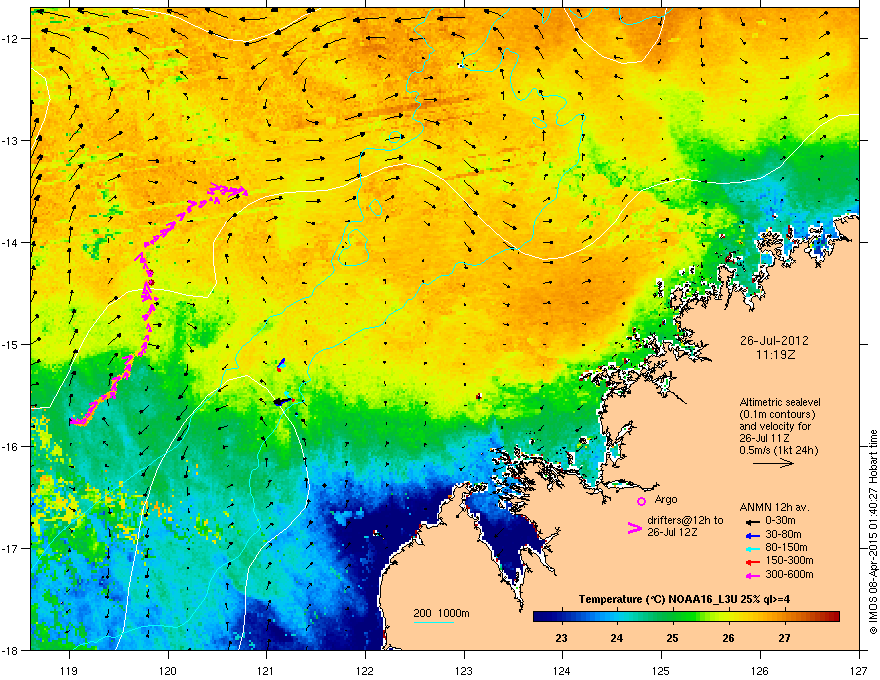Click the longitude axis label '124'
Viewport: 880px width, 680px height.
[x=563, y=670]
